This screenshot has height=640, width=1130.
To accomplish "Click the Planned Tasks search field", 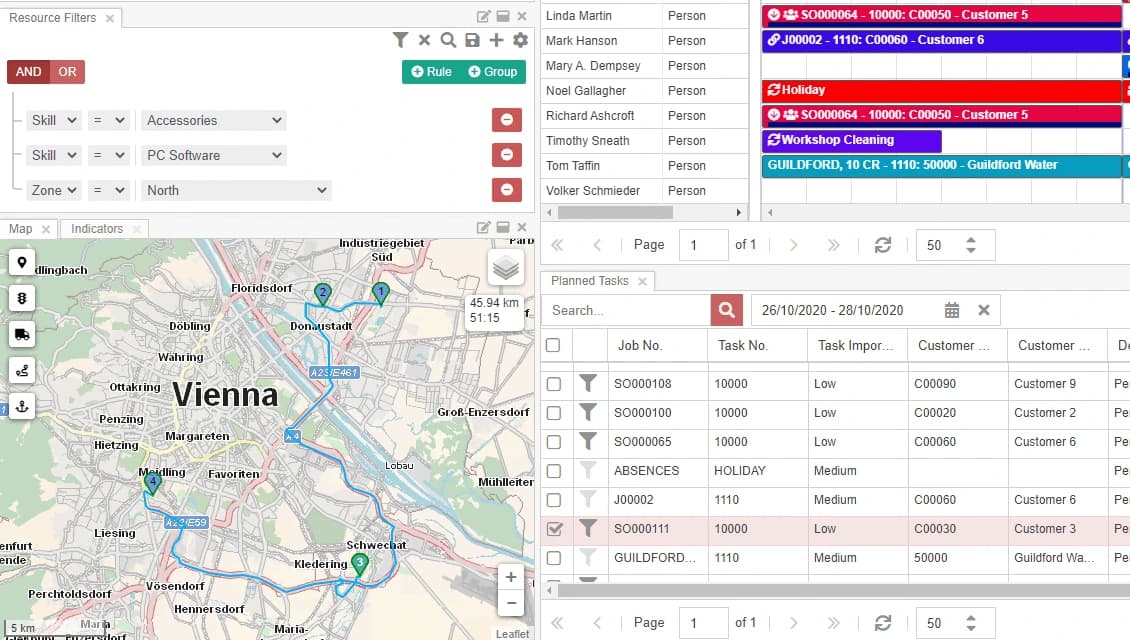I will [626, 310].
